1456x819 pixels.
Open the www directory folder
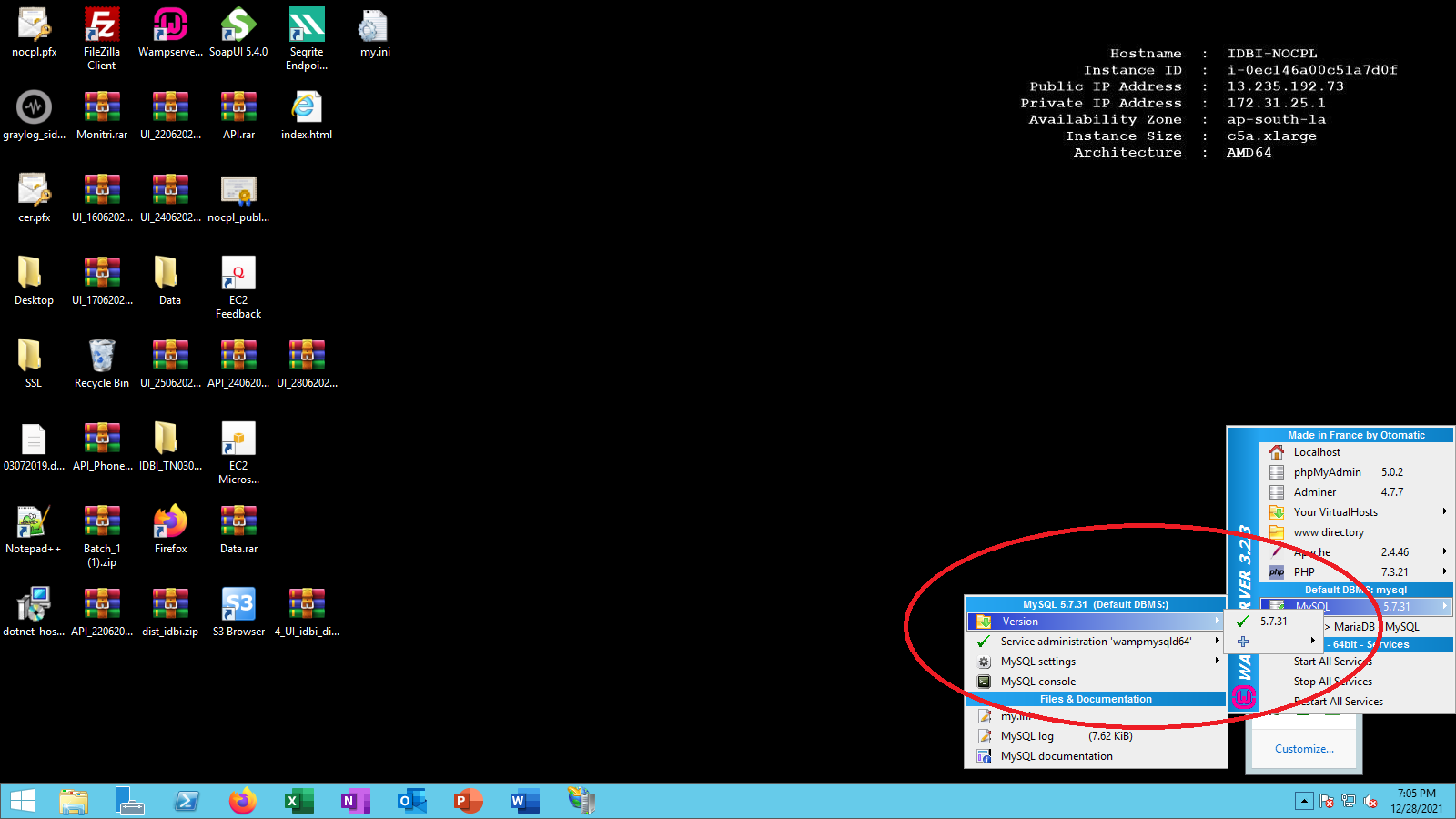pyautogui.click(x=1356, y=532)
